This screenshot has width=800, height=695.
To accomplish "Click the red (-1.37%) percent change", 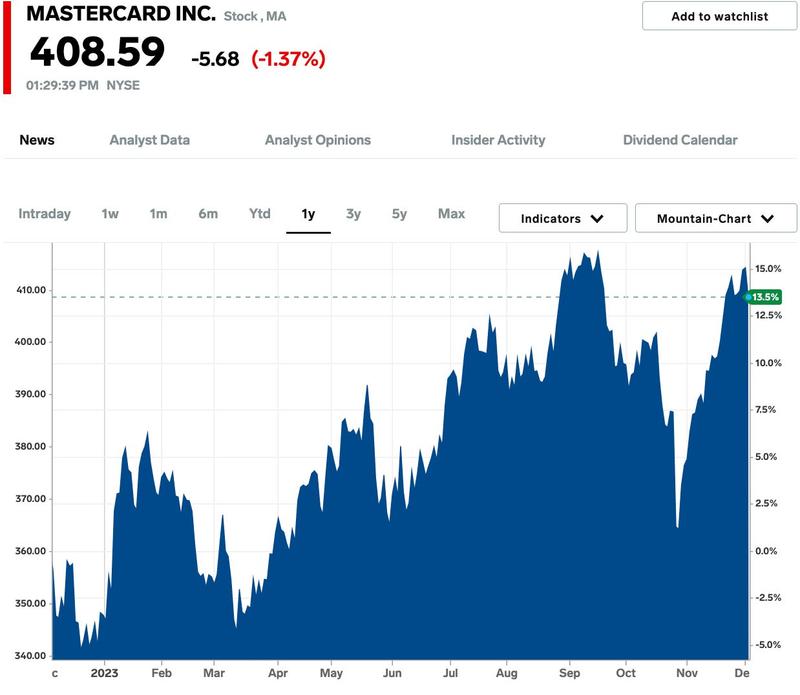I will tap(288, 59).
